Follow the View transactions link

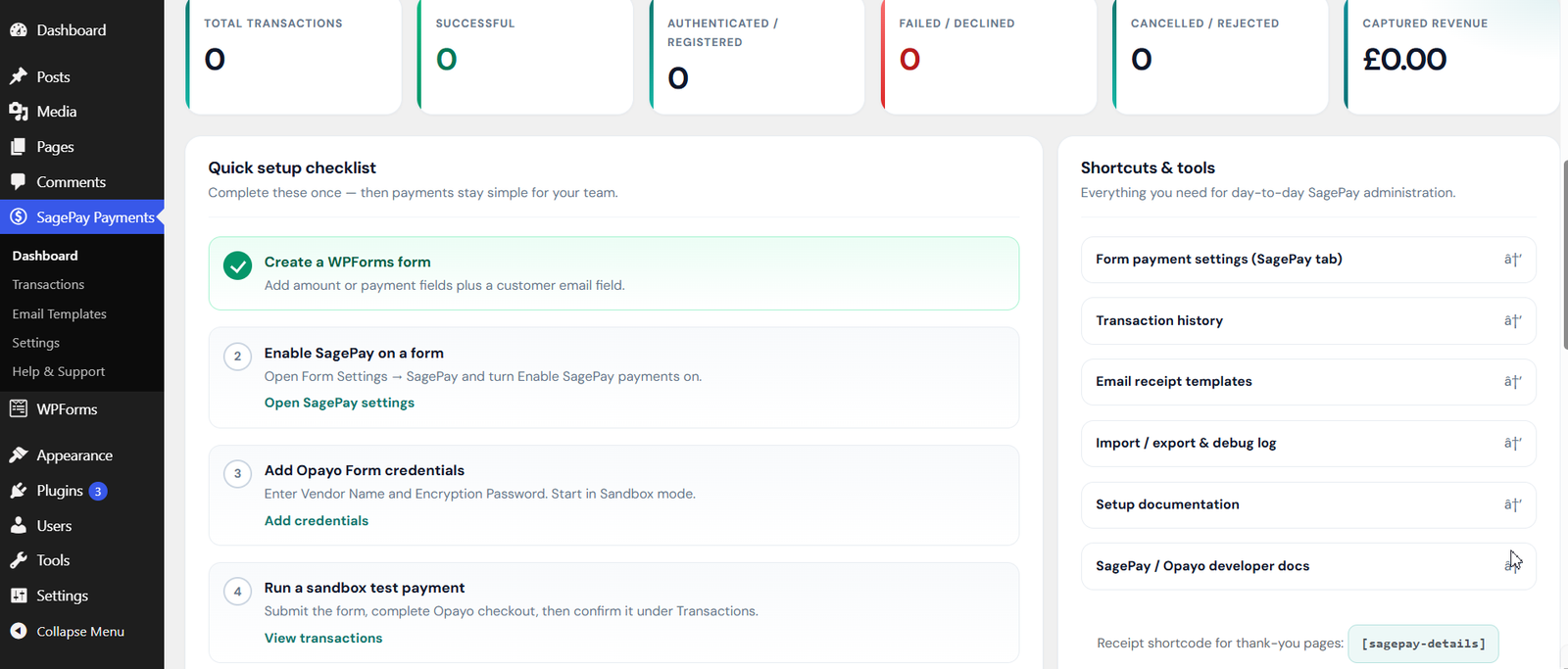tap(323, 638)
